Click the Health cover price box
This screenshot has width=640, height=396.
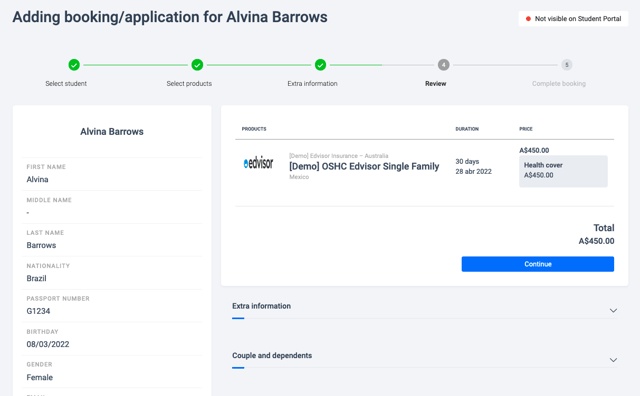click(563, 171)
